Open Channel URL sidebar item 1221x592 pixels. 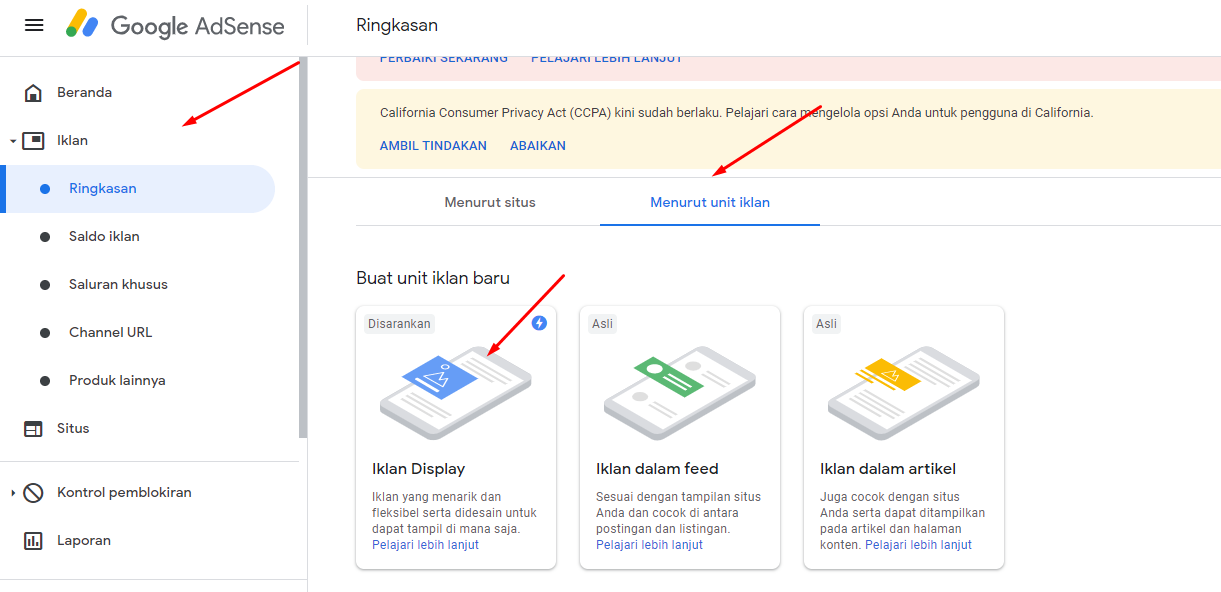(110, 333)
